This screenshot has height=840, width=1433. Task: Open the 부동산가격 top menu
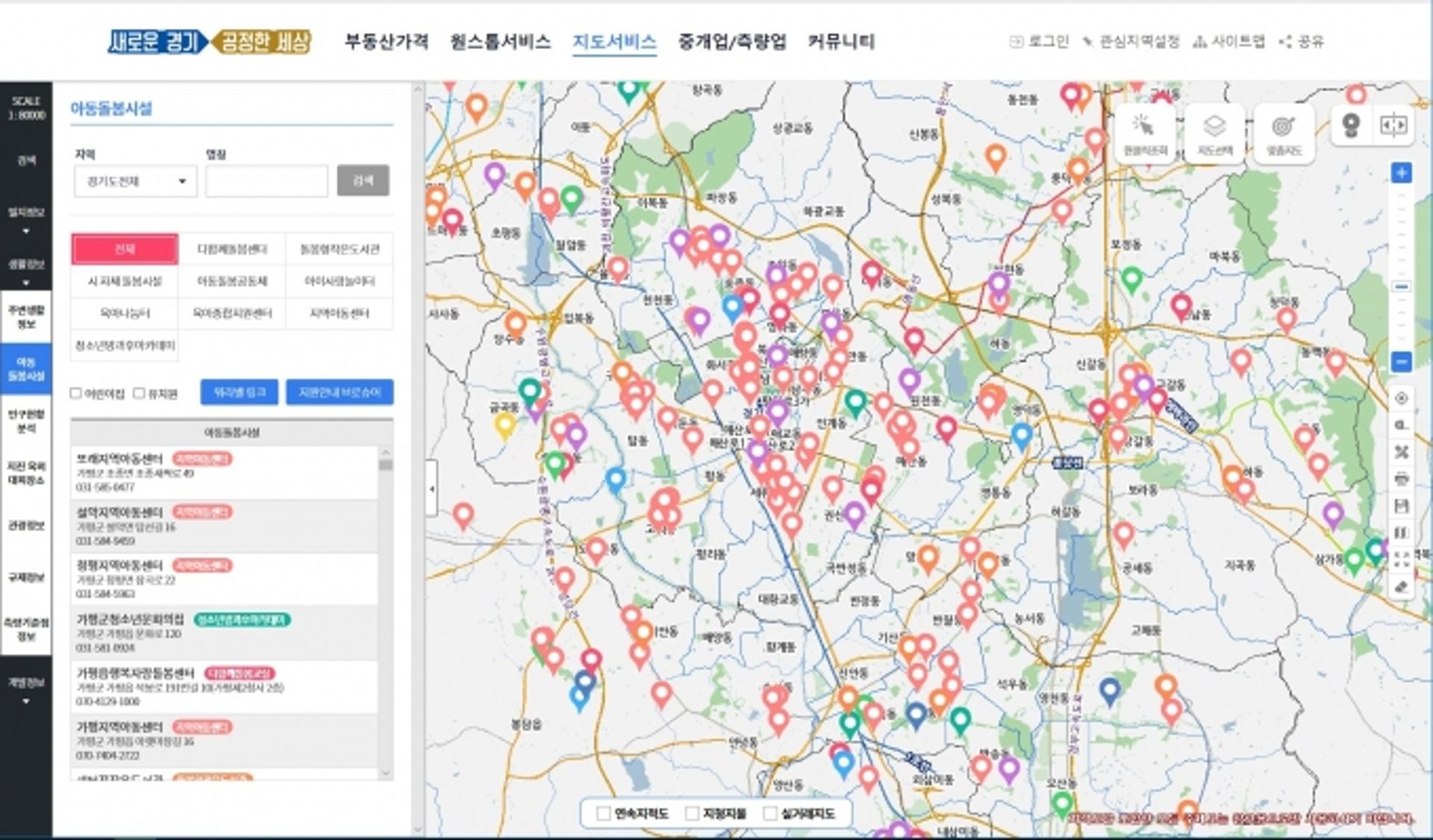[x=387, y=42]
